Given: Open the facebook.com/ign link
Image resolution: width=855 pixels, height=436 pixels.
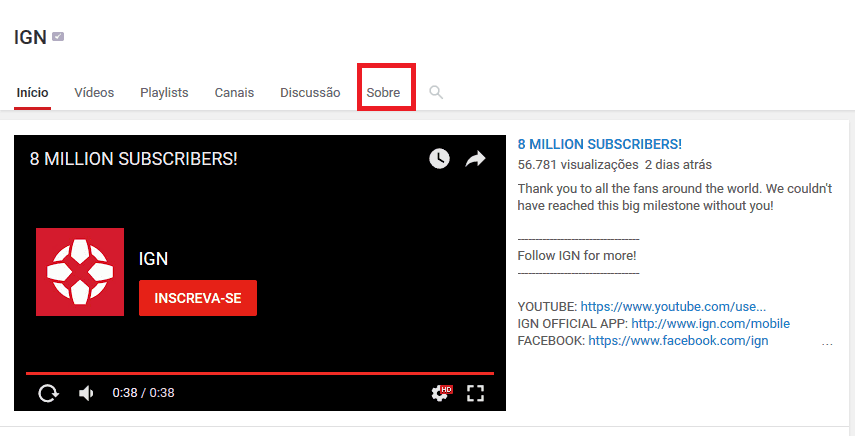Looking at the screenshot, I should click(678, 341).
